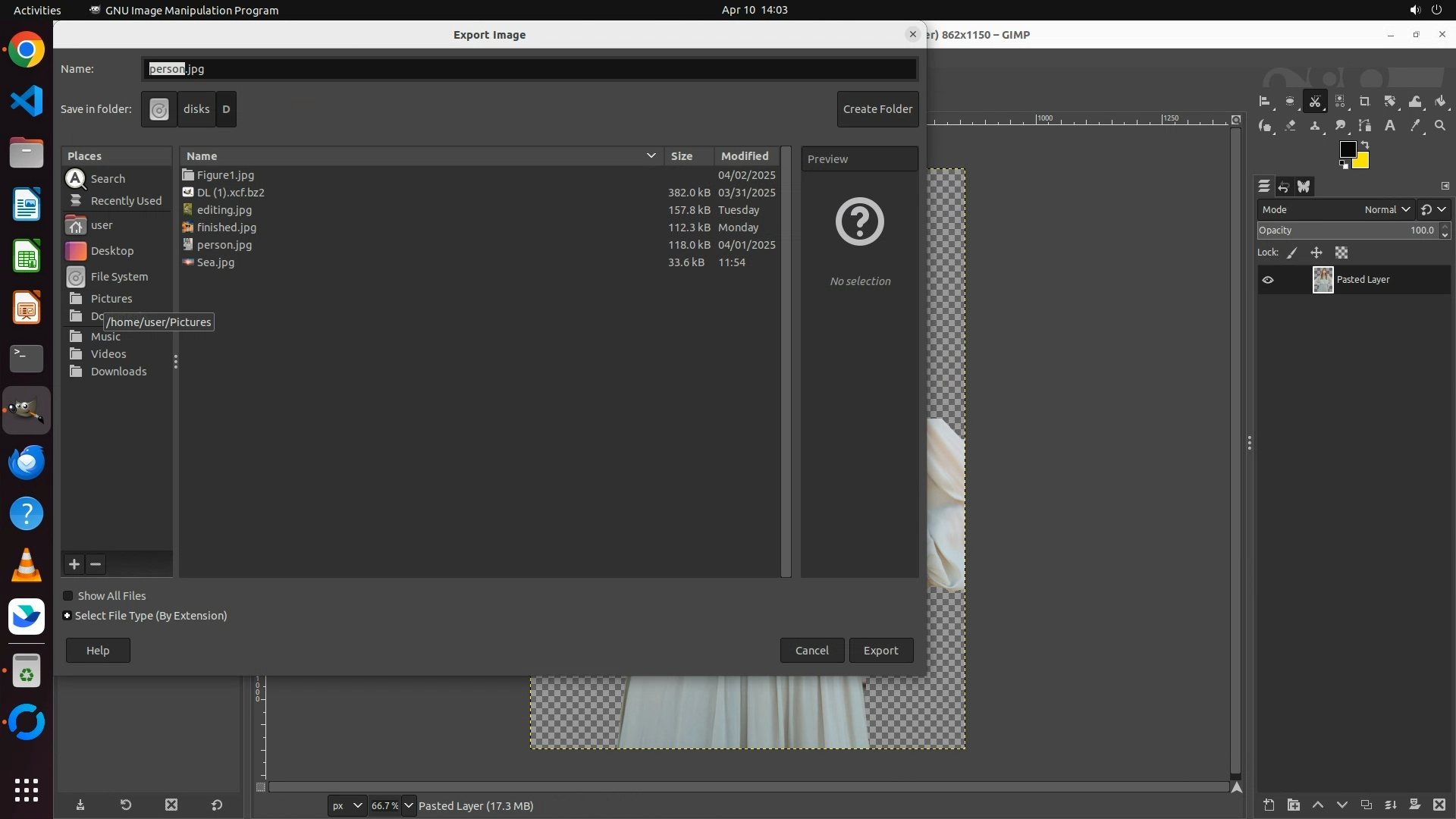This screenshot has width=1456, height=819.
Task: Select the Scissors Select tool
Action: pyautogui.click(x=1315, y=102)
